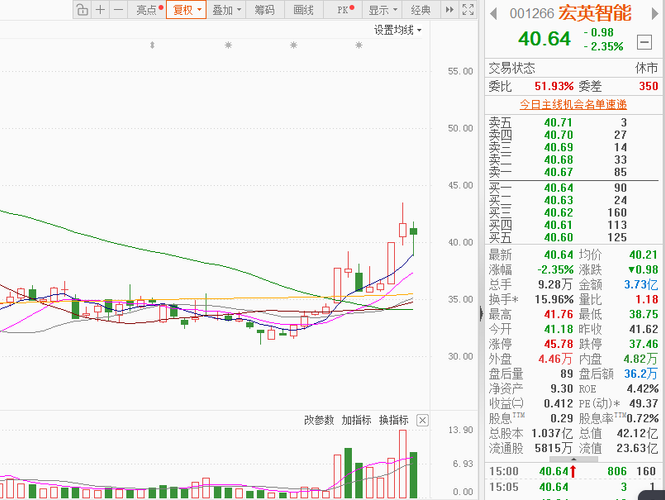Select the 画线 drawing tool

[x=304, y=9]
